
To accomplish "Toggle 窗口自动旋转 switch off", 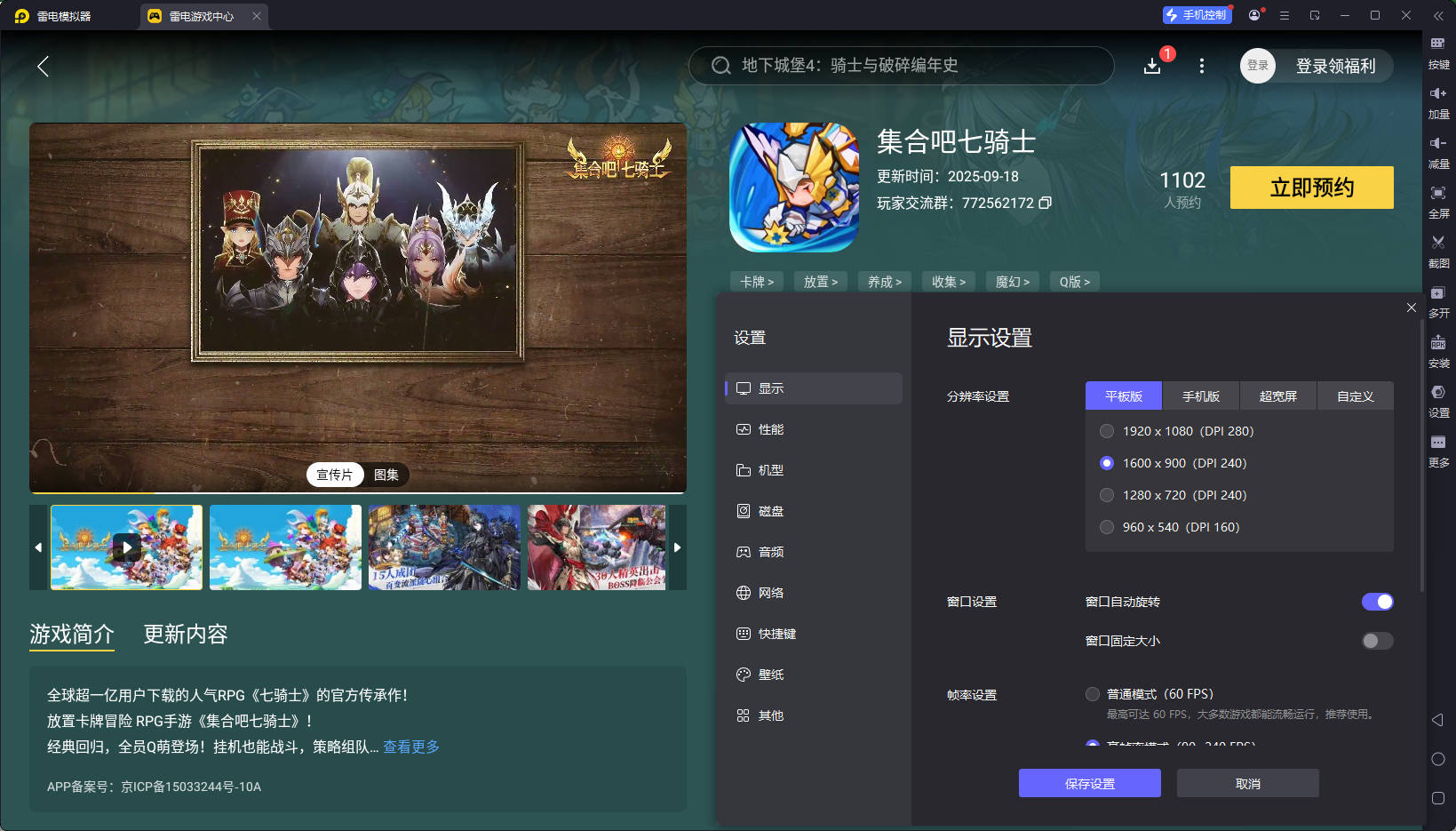I will pyautogui.click(x=1378, y=602).
